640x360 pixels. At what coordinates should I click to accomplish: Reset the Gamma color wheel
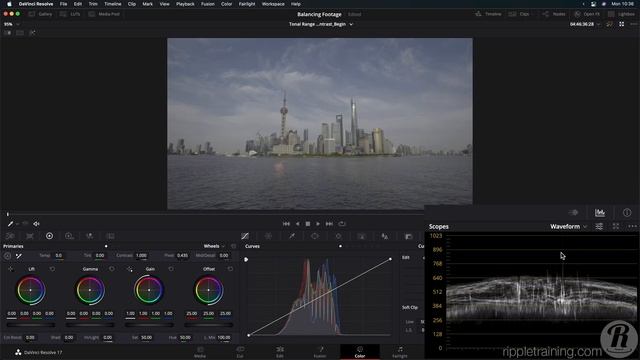(x=112, y=269)
